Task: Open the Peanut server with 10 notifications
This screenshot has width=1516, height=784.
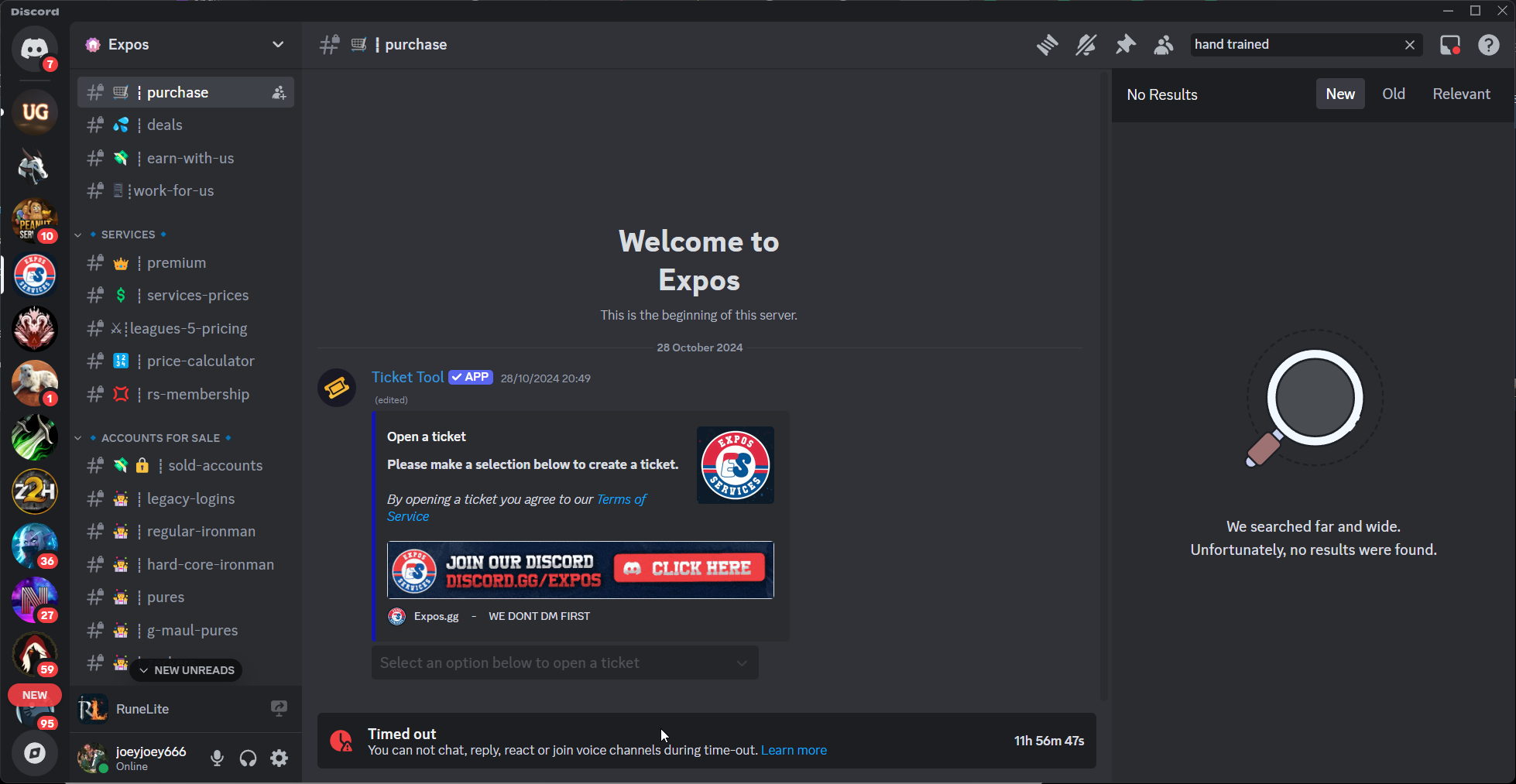Action: (34, 221)
